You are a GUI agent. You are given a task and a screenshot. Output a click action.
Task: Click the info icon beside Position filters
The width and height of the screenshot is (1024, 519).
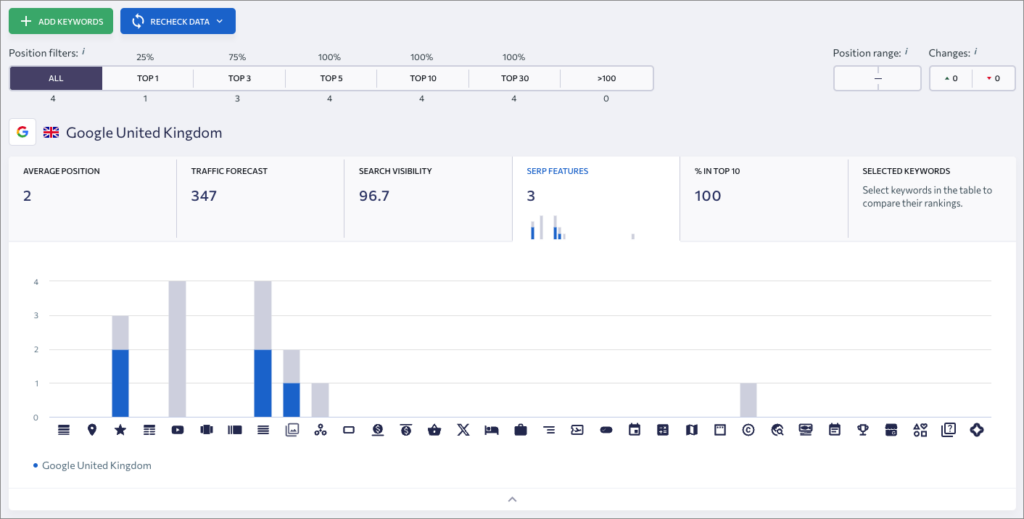click(84, 51)
